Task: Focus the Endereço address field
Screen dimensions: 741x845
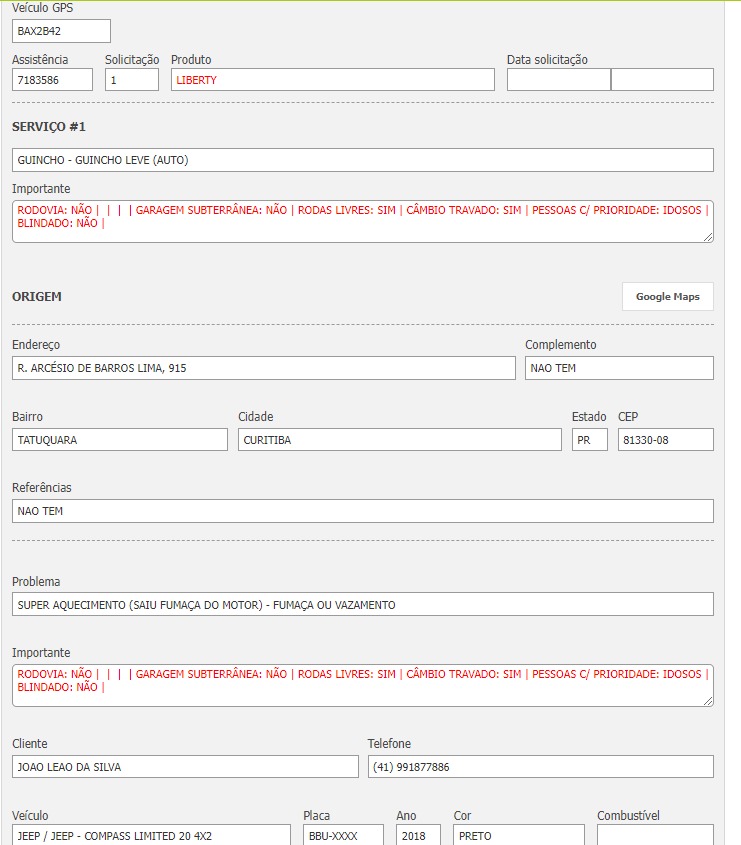Action: (x=263, y=368)
